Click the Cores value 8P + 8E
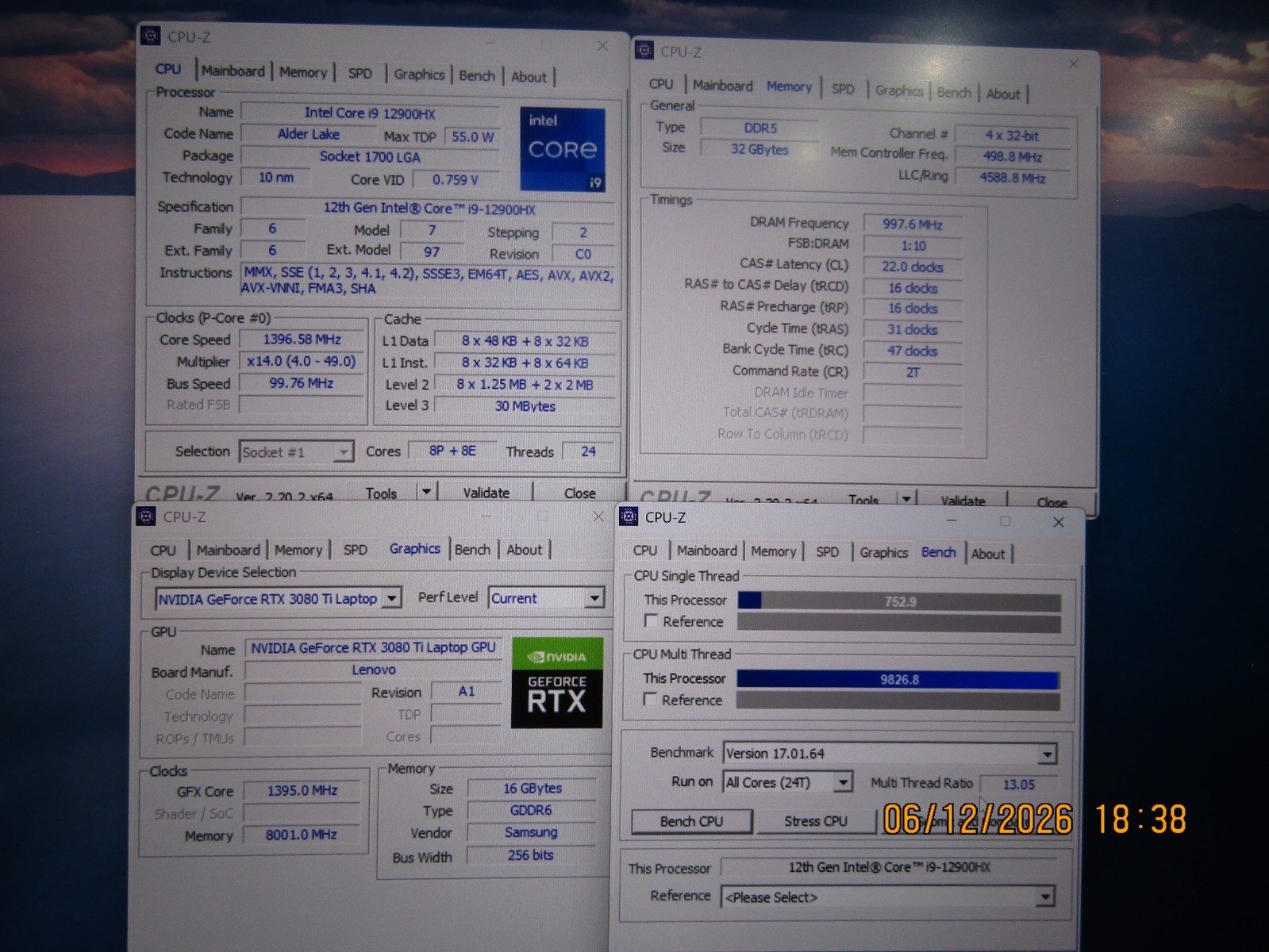The height and width of the screenshot is (952, 1269). (452, 451)
